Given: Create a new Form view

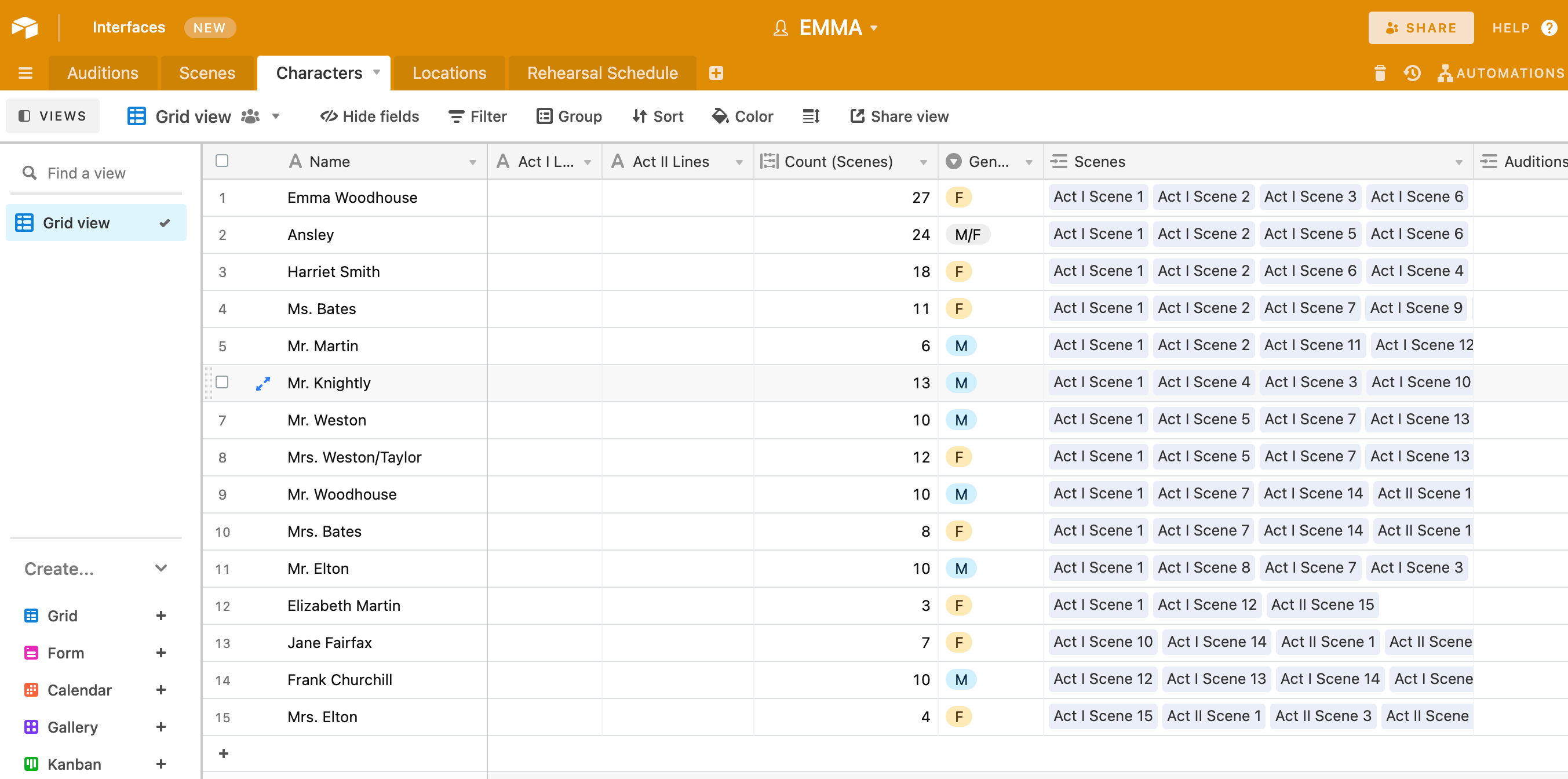Looking at the screenshot, I should point(161,653).
